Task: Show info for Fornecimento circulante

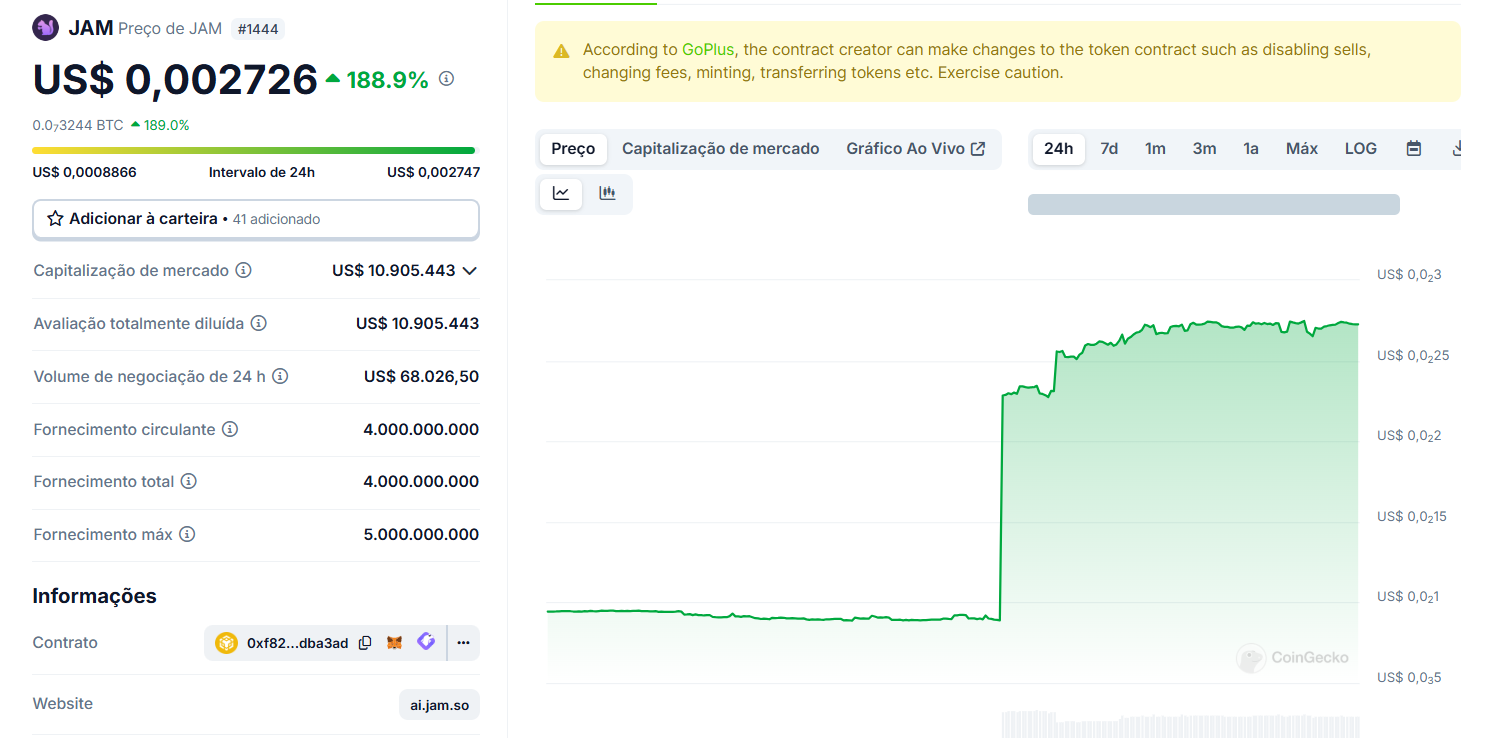Action: pos(230,429)
